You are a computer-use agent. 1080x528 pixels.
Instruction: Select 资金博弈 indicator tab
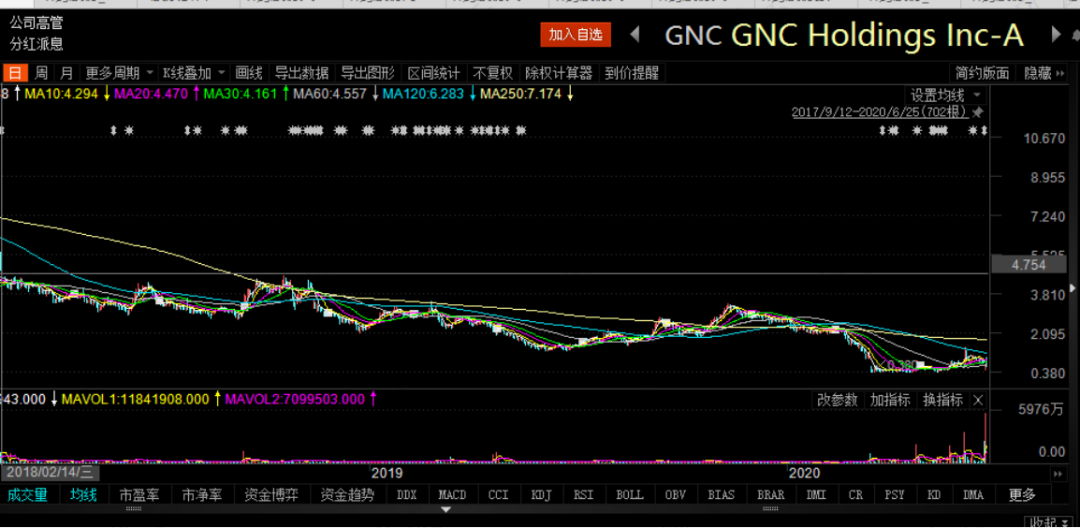pos(272,494)
